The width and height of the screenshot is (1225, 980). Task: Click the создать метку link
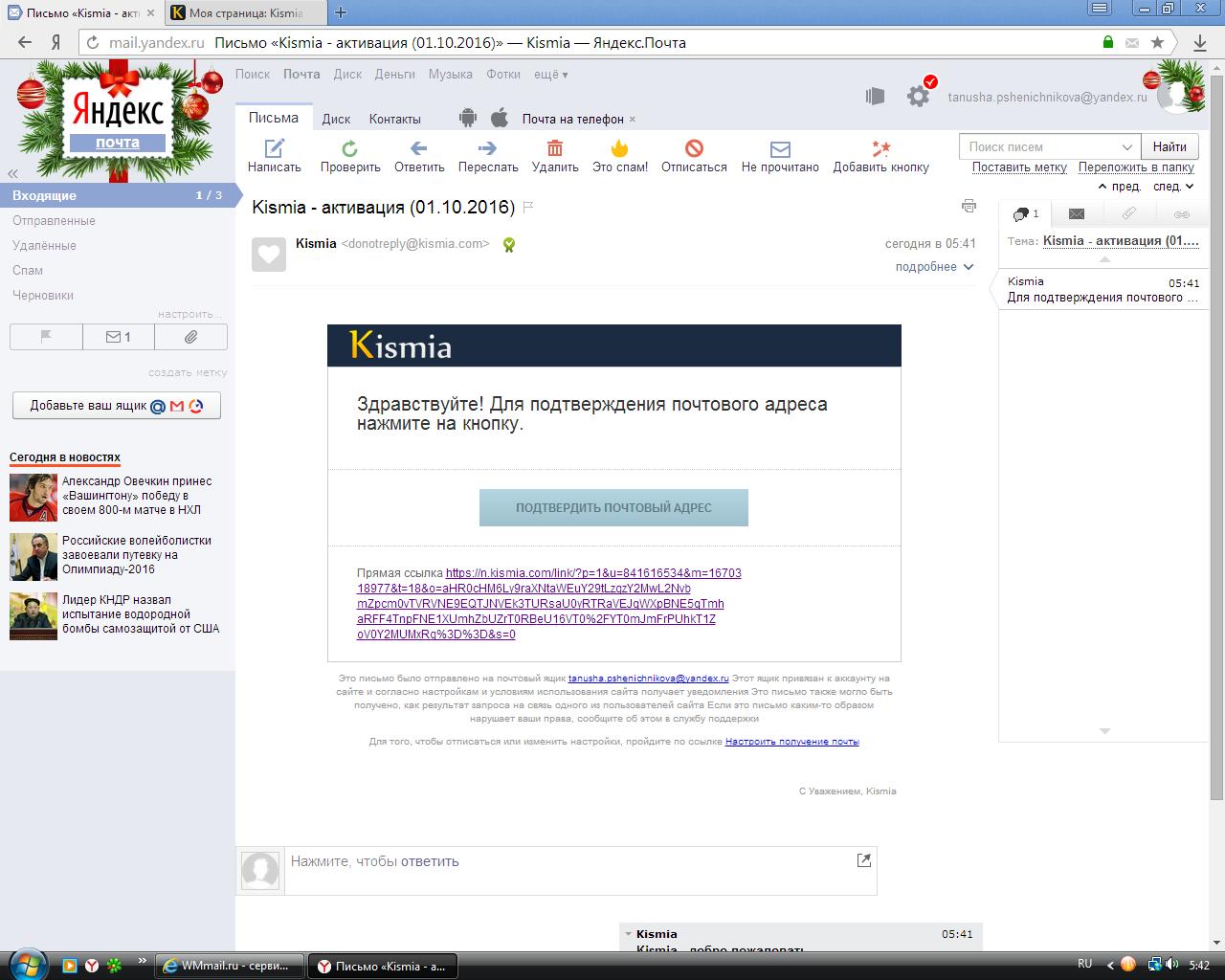pyautogui.click(x=188, y=372)
